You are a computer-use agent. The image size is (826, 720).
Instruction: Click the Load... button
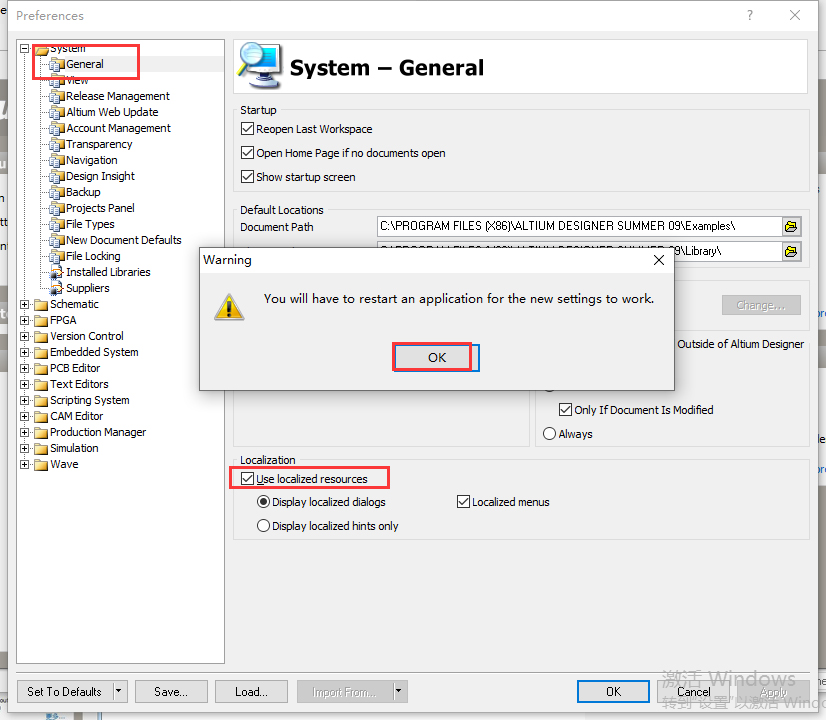click(x=251, y=692)
